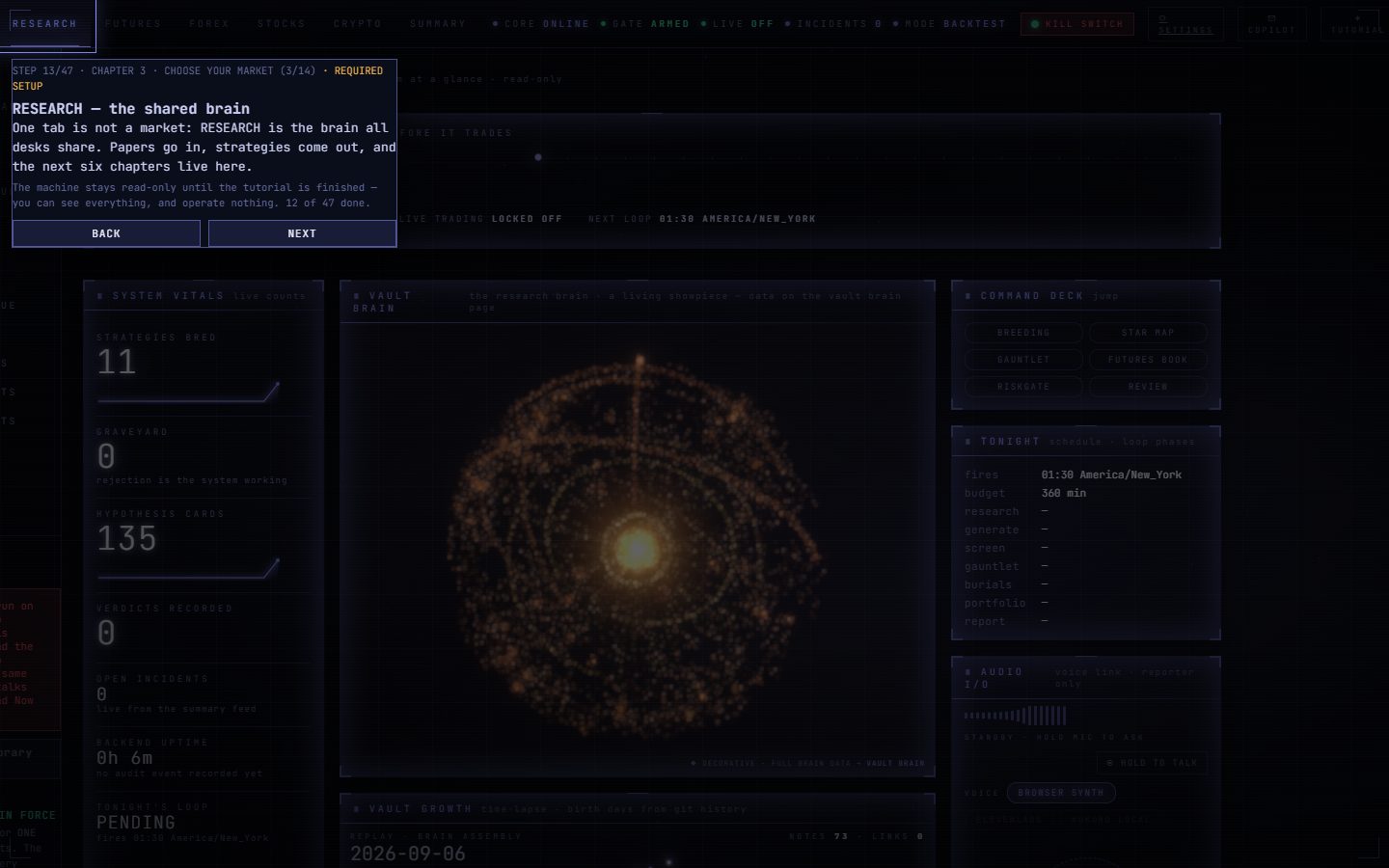
Task: Click the VAULT BRAIN link below visualization
Action: (x=895, y=763)
